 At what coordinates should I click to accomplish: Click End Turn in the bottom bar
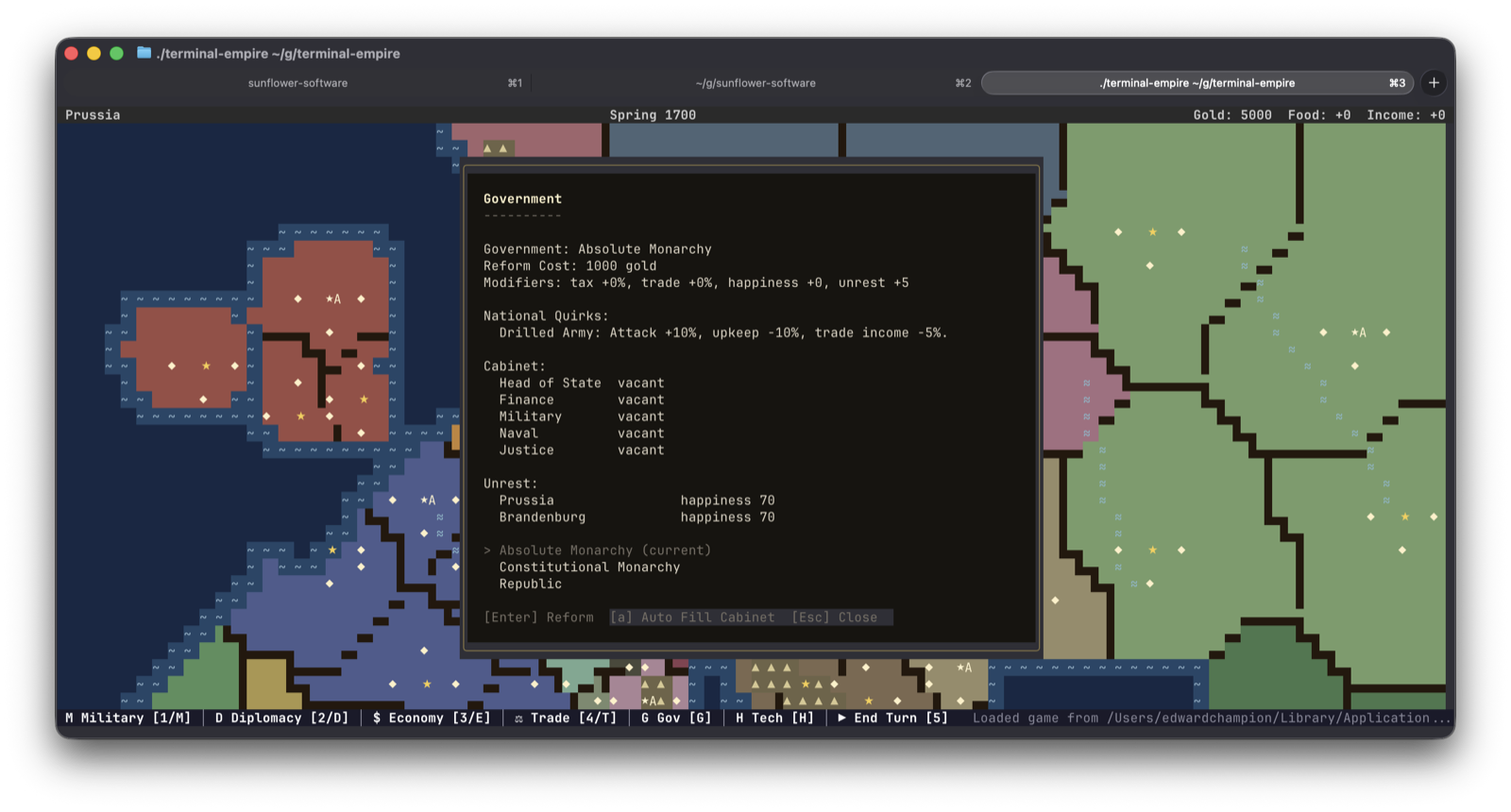click(892, 719)
